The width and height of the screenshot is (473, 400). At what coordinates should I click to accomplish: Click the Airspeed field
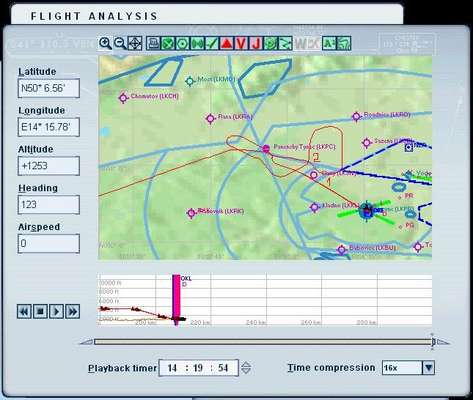(49, 244)
